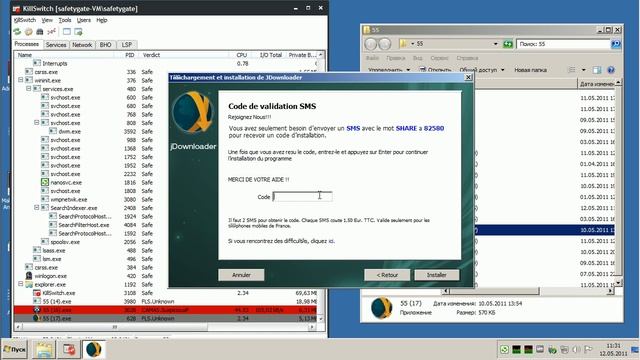Switch to the LSP tab
Image resolution: width=640 pixels, height=360 pixels.
click(x=127, y=45)
